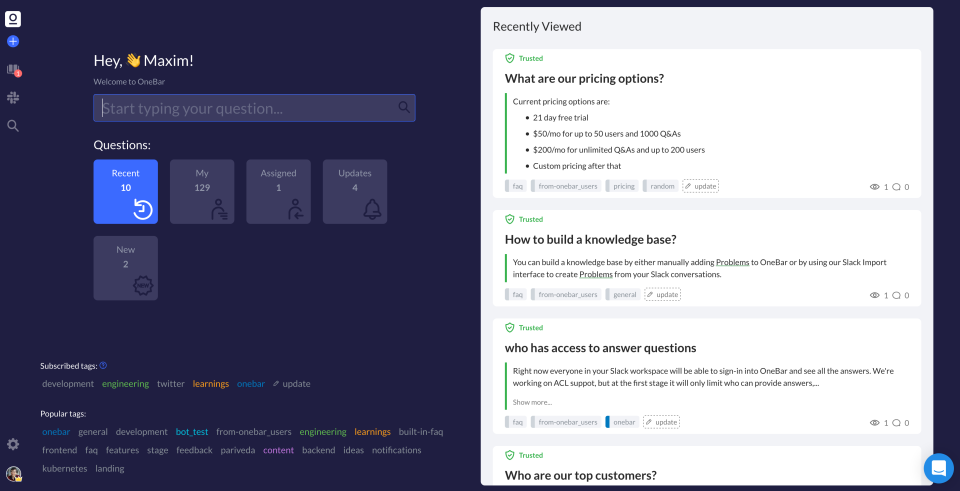The height and width of the screenshot is (491, 960).
Task: Click update tag button on answer questions card
Action: coord(661,422)
